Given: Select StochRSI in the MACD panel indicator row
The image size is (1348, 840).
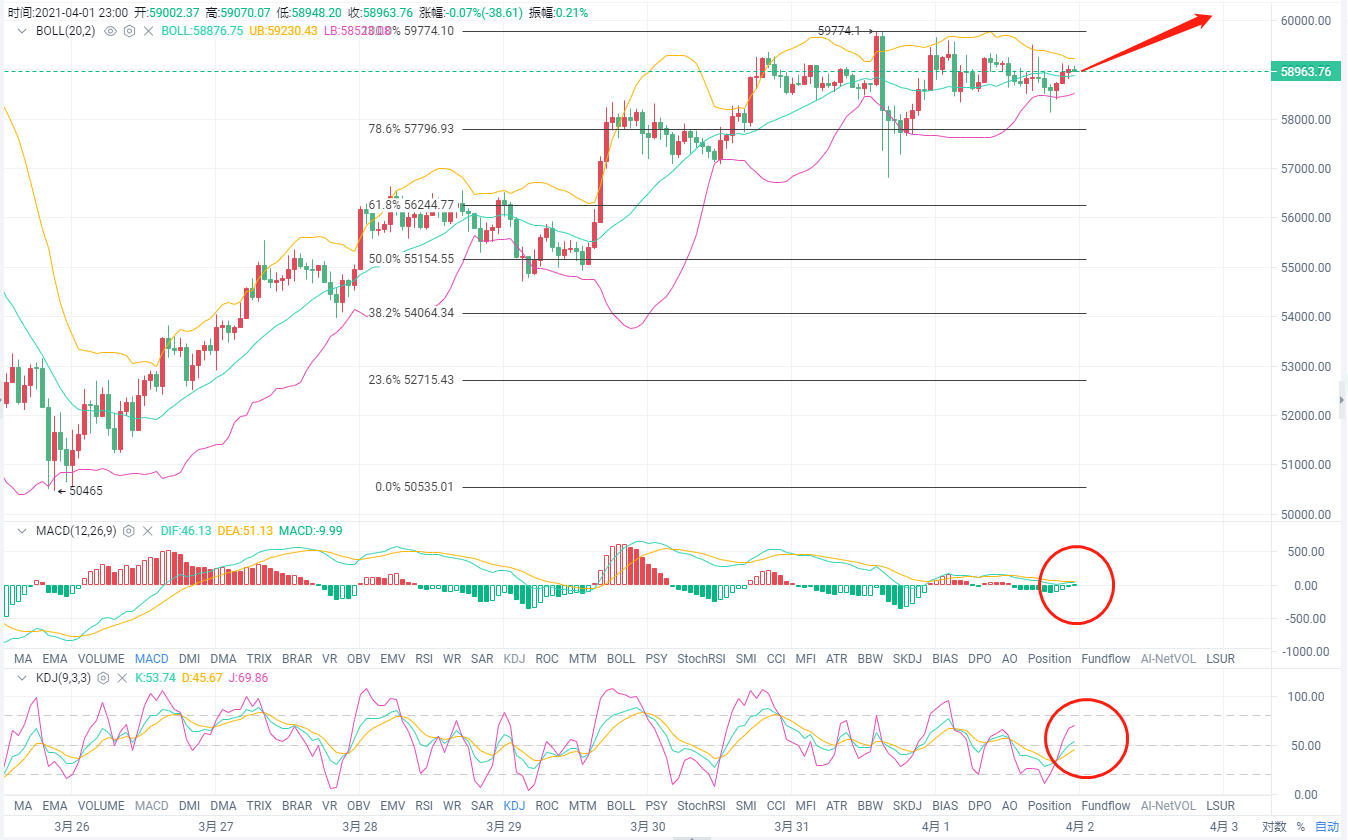Looking at the screenshot, I should [x=701, y=659].
